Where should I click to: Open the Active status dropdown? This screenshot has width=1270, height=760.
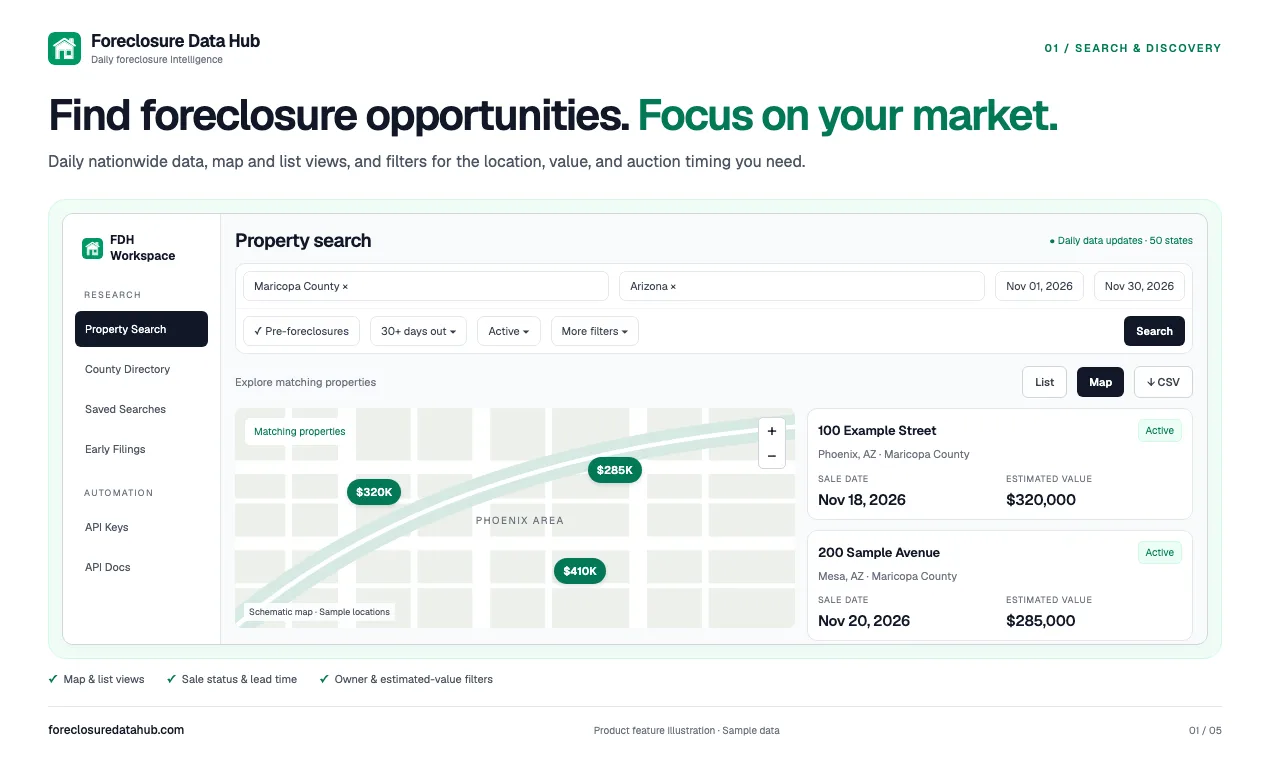click(509, 331)
